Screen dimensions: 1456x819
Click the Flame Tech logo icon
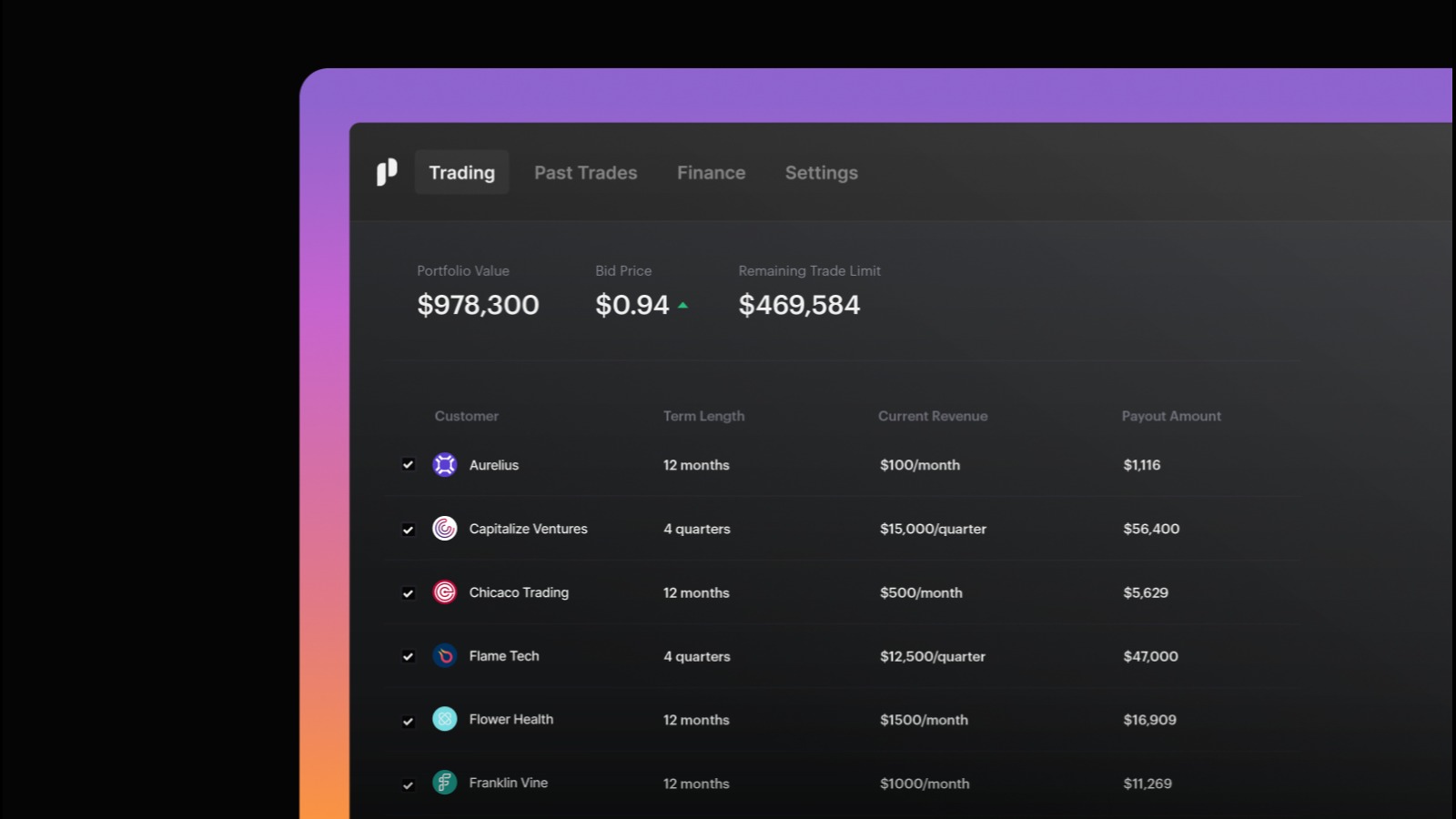[x=444, y=656]
